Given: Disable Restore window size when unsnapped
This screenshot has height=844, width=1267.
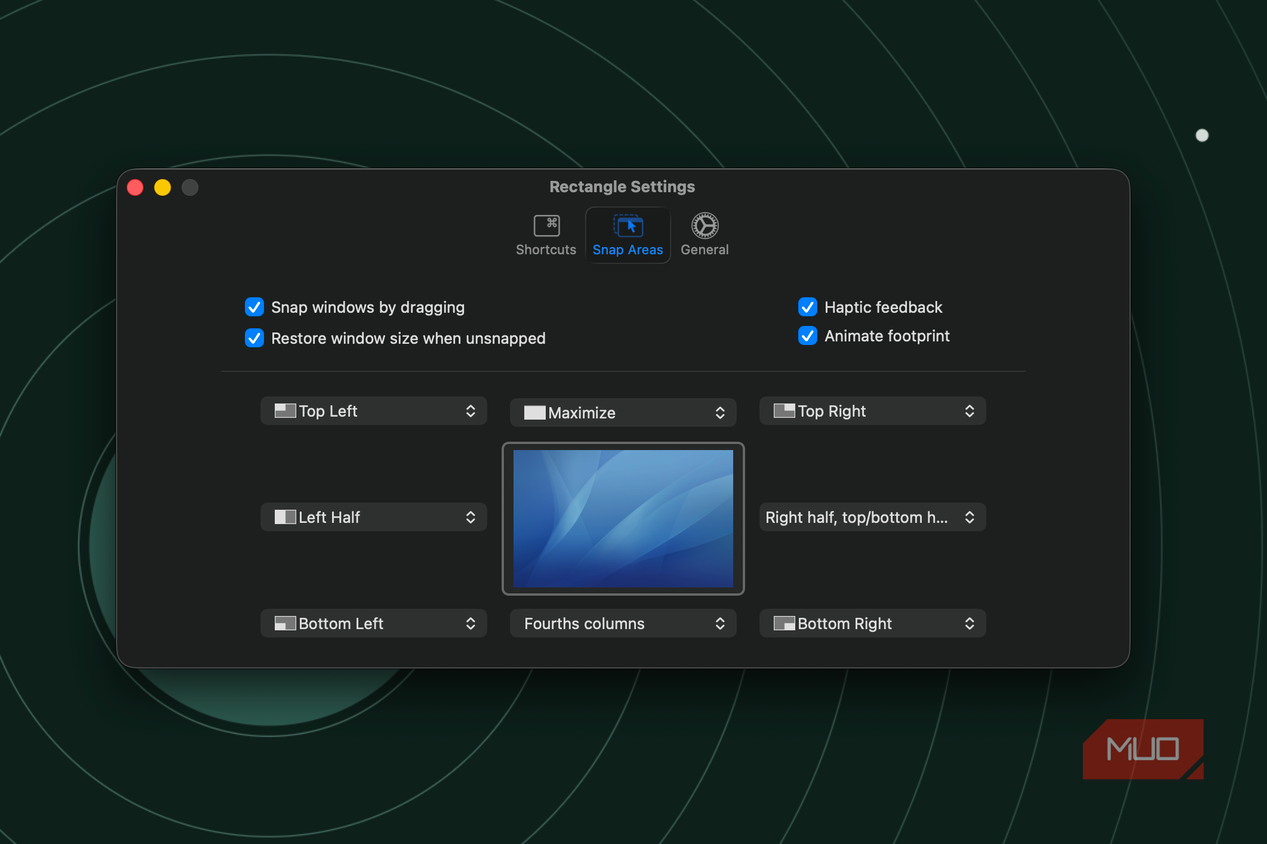Looking at the screenshot, I should point(254,338).
